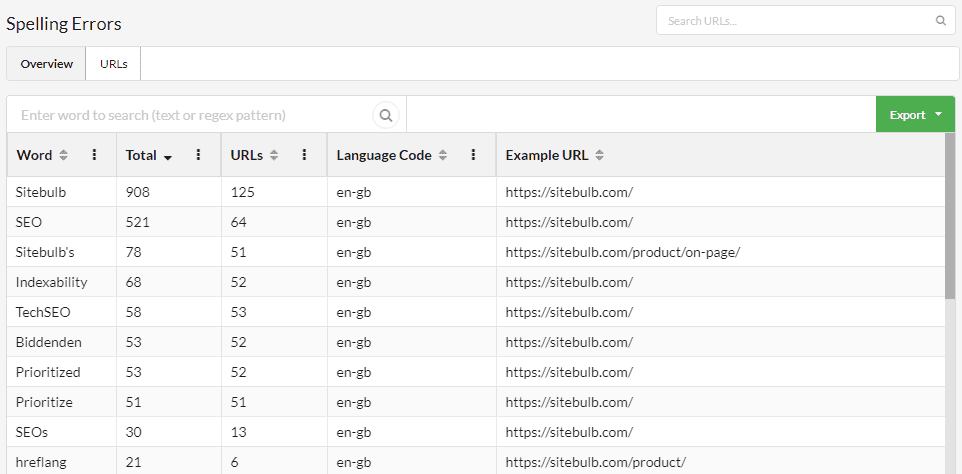This screenshot has height=474, width=962.
Task: Open the TechSEO row example URL
Action: (x=569, y=312)
